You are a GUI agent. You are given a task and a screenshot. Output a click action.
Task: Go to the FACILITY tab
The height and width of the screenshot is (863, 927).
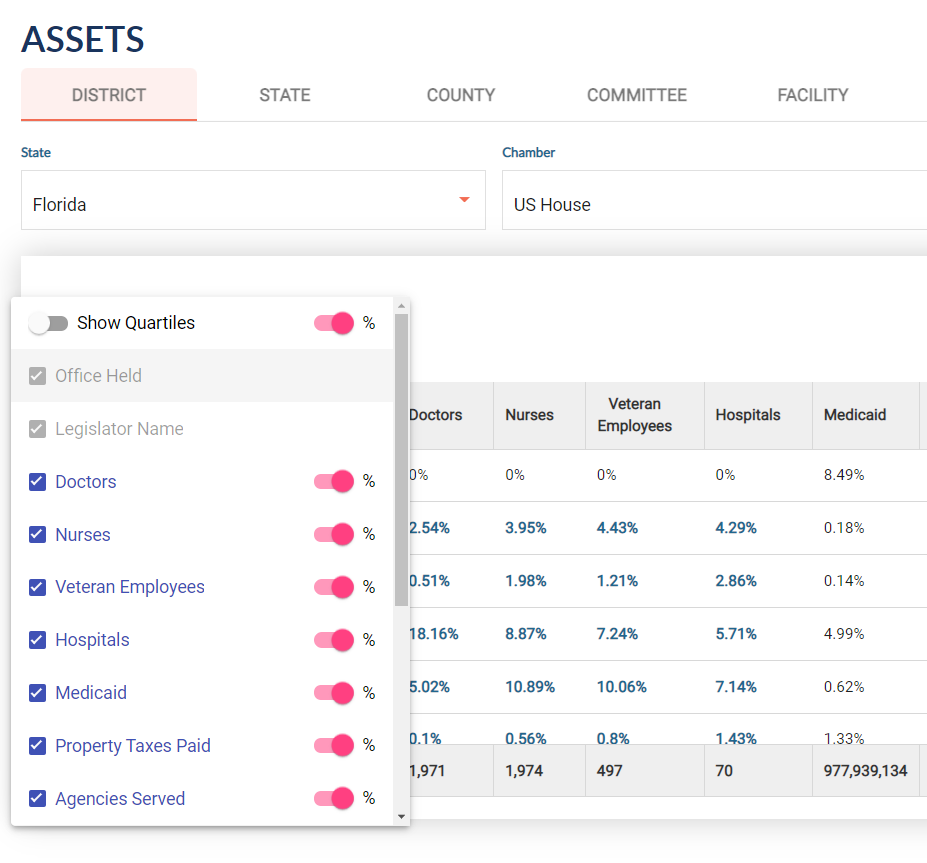(x=813, y=96)
